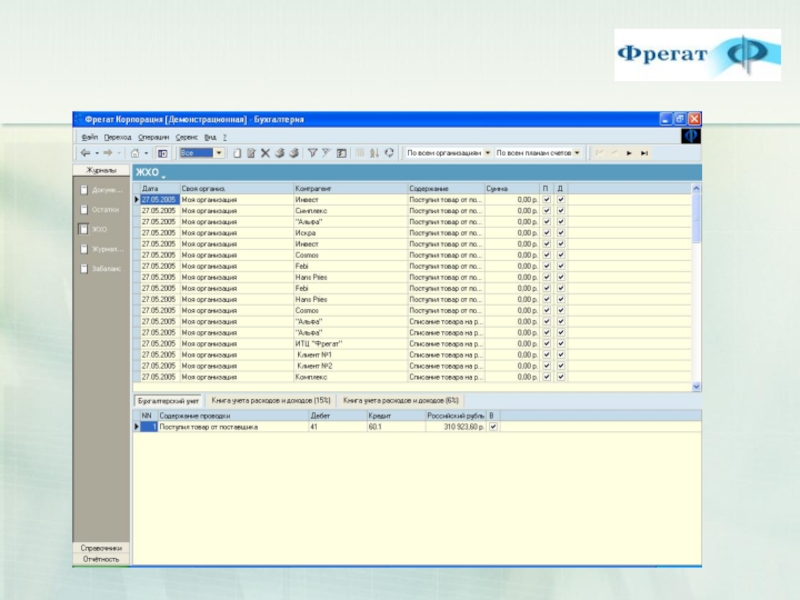Sort by the Сумма column header

[512, 188]
